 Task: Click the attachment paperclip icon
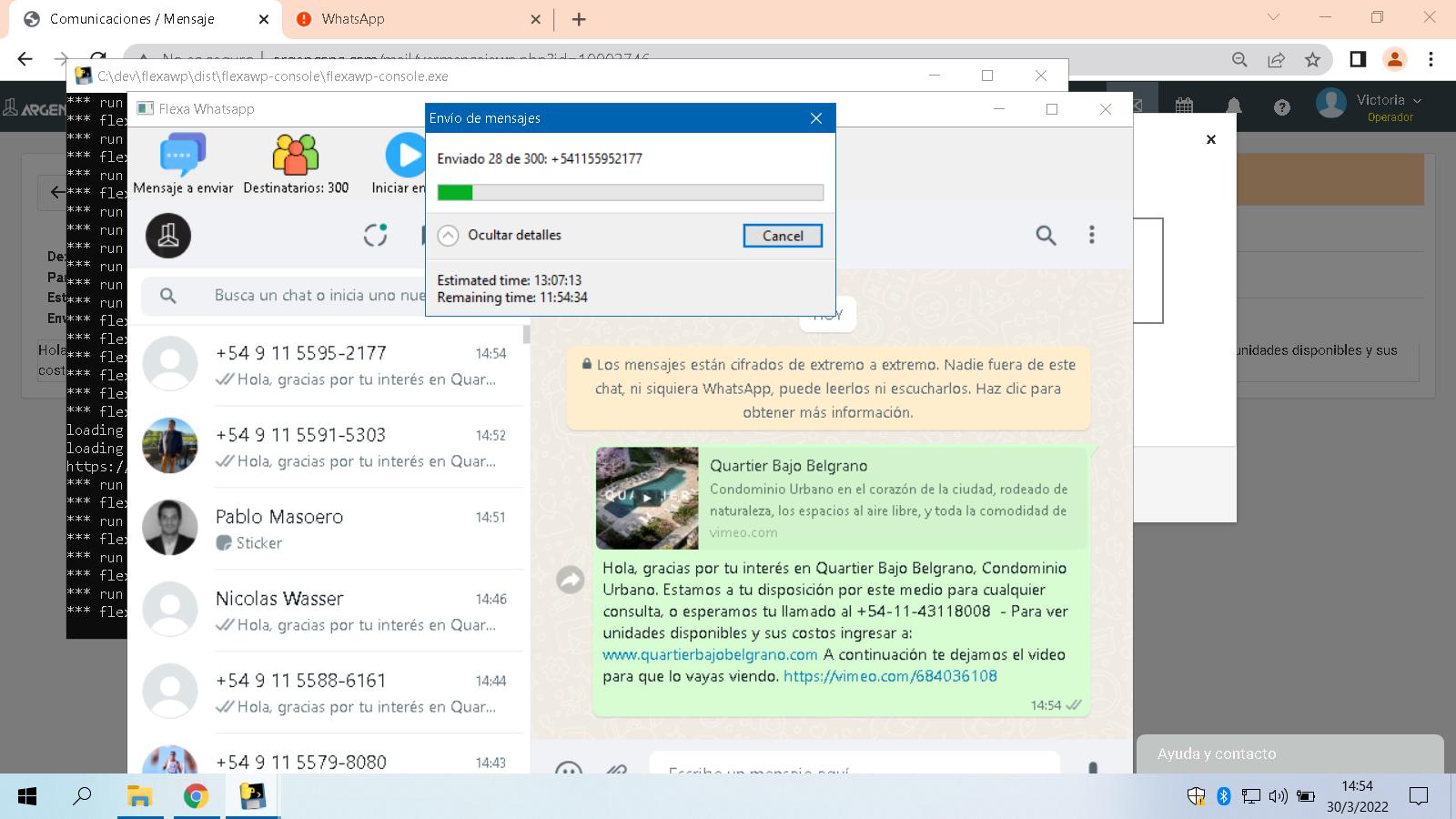click(617, 767)
